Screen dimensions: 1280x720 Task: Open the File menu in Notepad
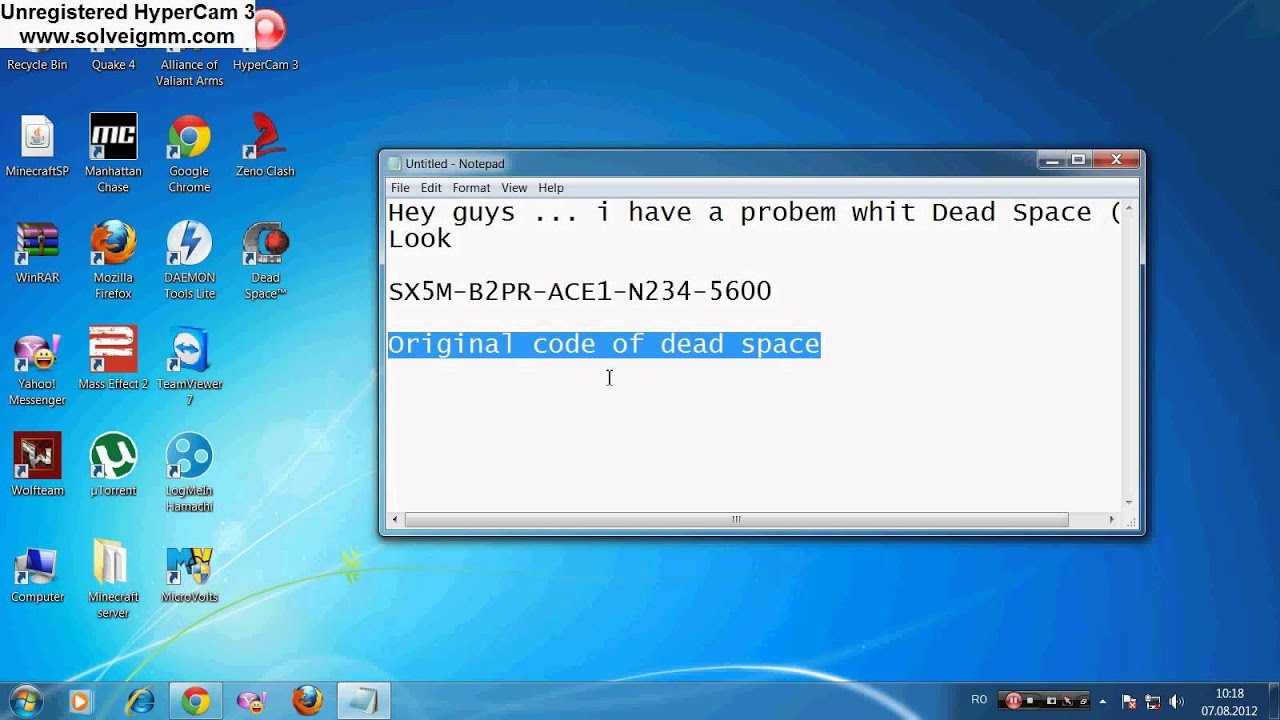400,188
